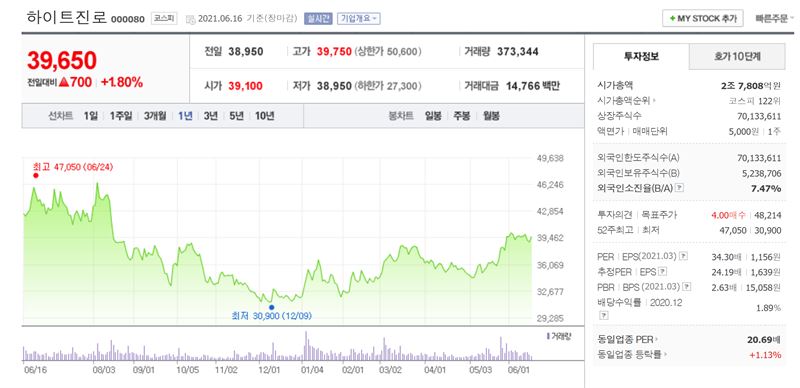The image size is (800, 388).
Task: Click the 고가 value 39,750
Action: click(334, 52)
